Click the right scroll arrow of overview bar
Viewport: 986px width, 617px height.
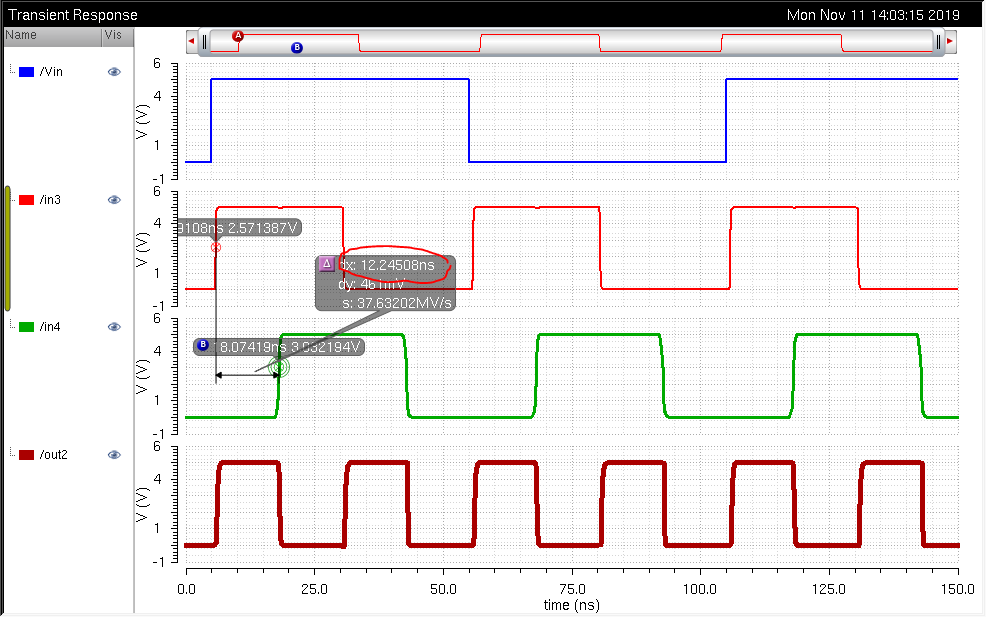point(950,42)
